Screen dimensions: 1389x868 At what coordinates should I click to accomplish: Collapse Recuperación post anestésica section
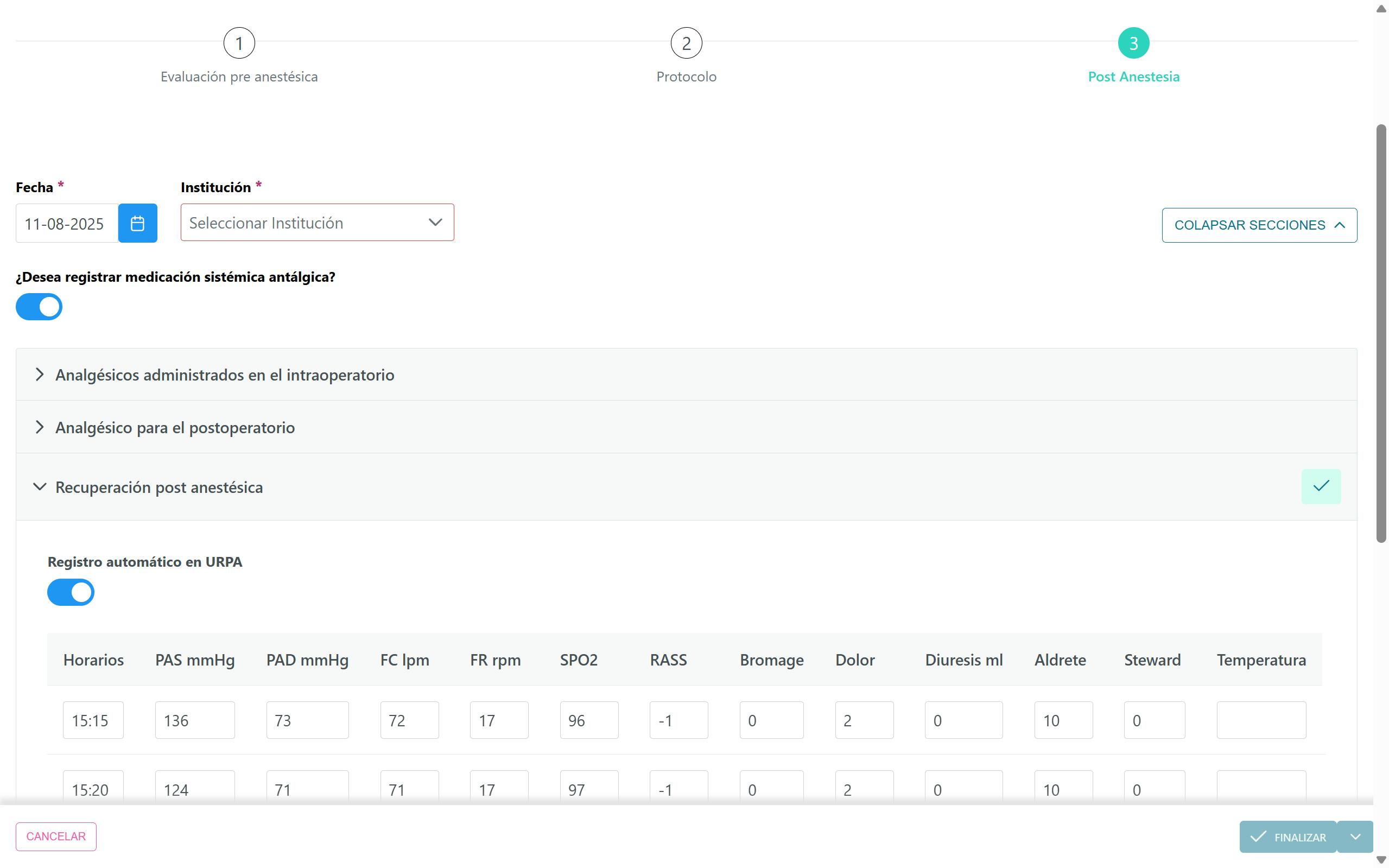tap(159, 487)
